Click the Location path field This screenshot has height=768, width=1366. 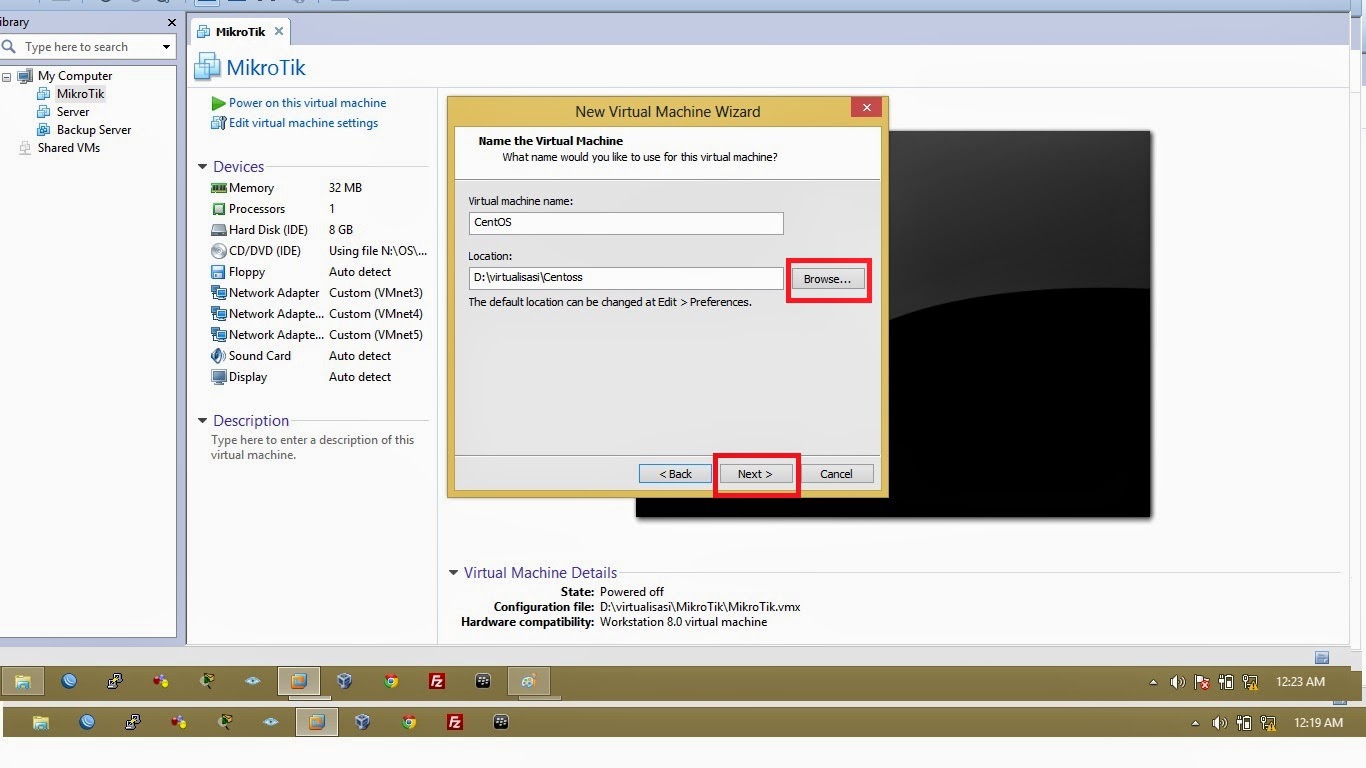[626, 278]
